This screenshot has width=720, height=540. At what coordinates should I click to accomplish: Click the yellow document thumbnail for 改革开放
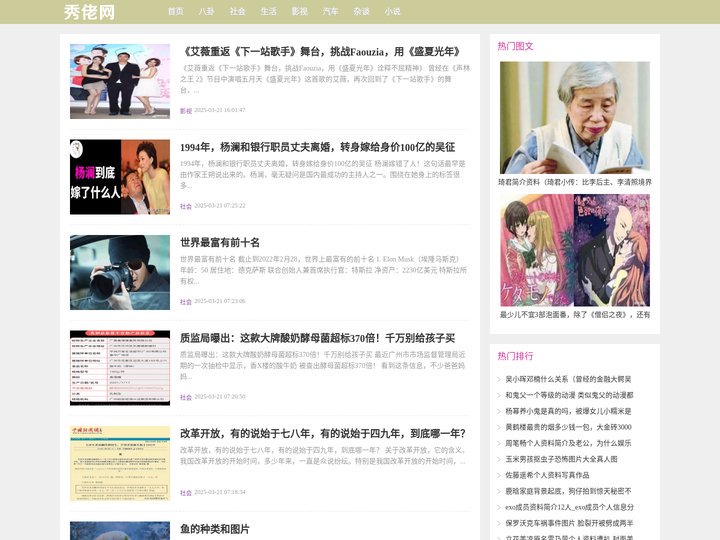point(120,463)
